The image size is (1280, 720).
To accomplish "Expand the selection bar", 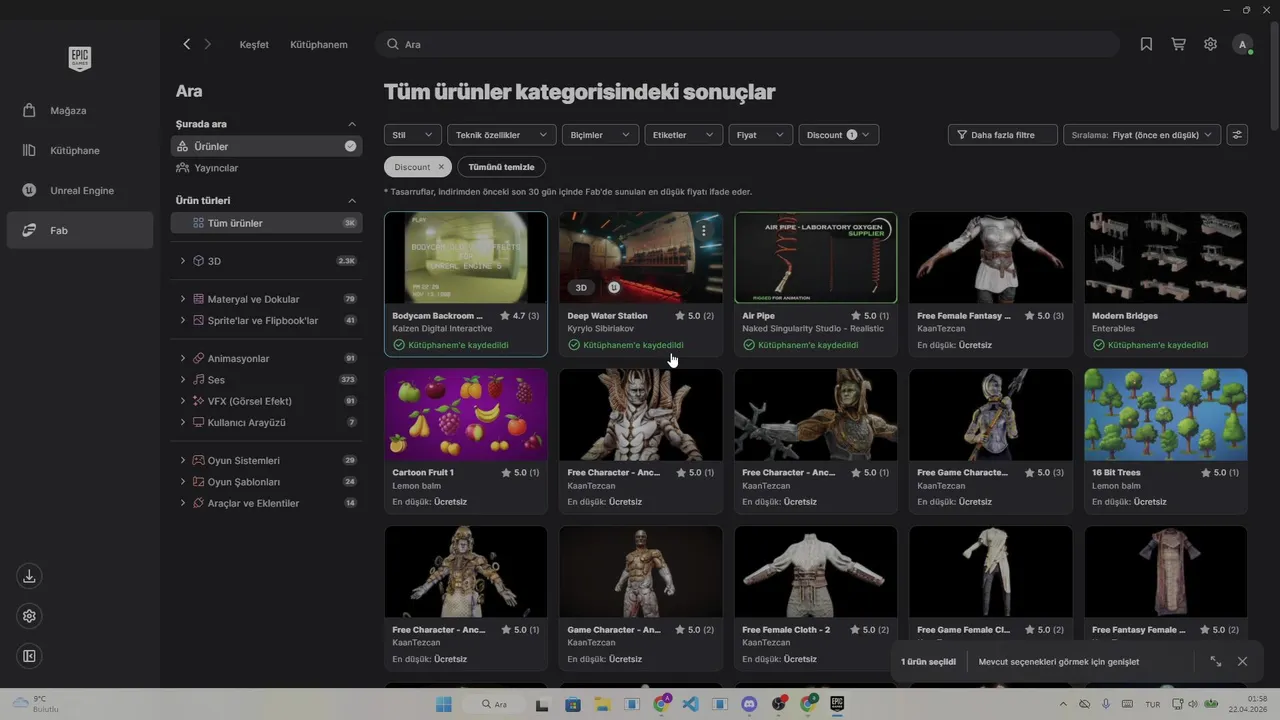I will tap(1215, 661).
